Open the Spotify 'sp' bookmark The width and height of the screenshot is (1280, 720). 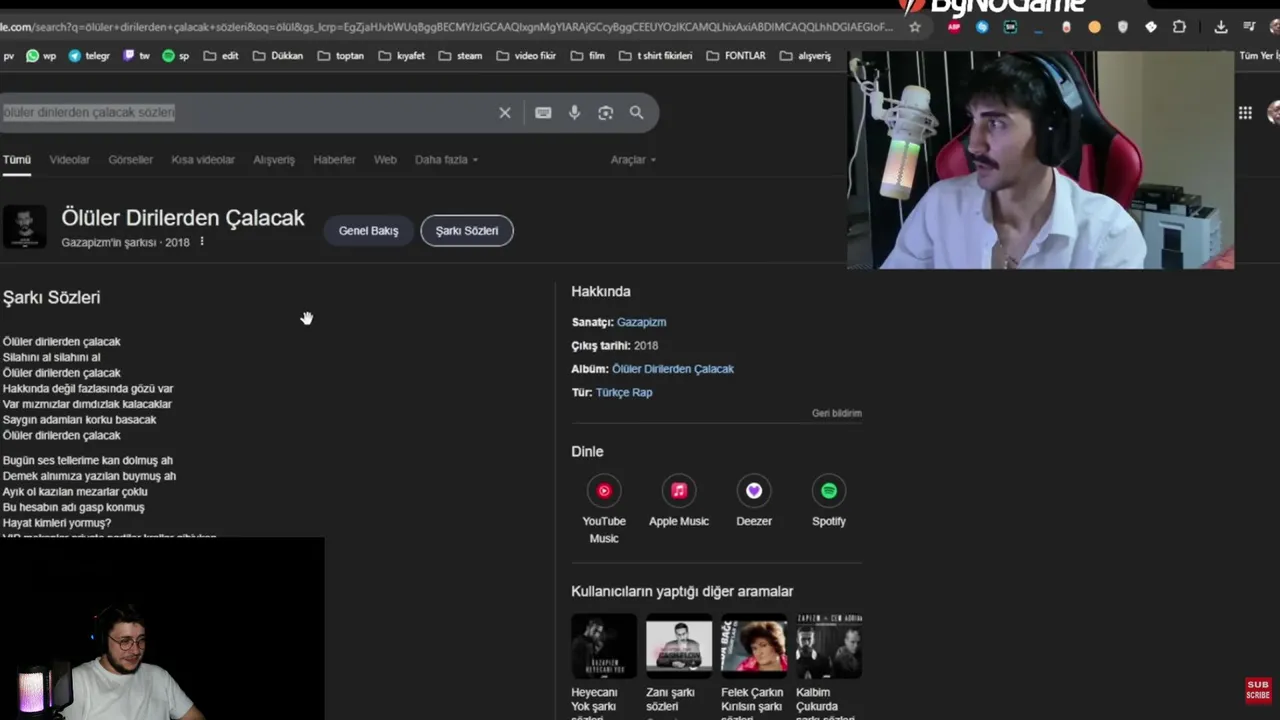point(176,56)
